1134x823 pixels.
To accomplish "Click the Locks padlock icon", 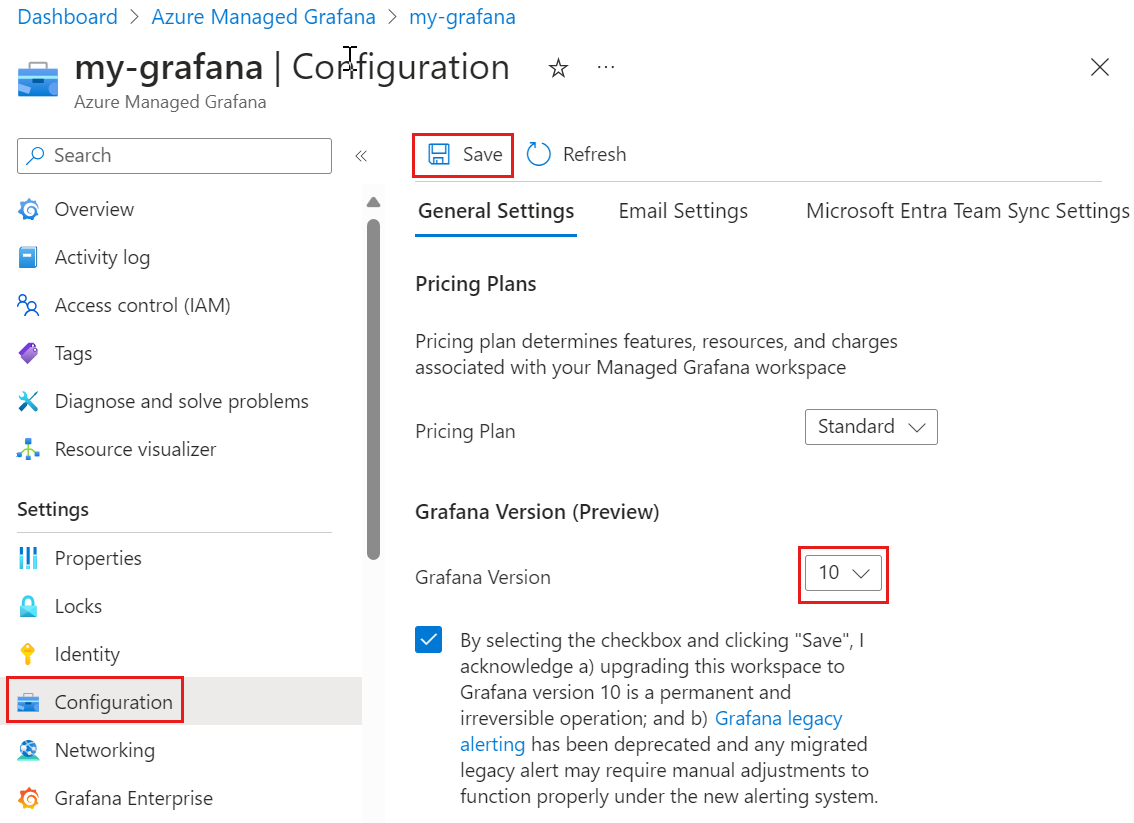I will 29,606.
